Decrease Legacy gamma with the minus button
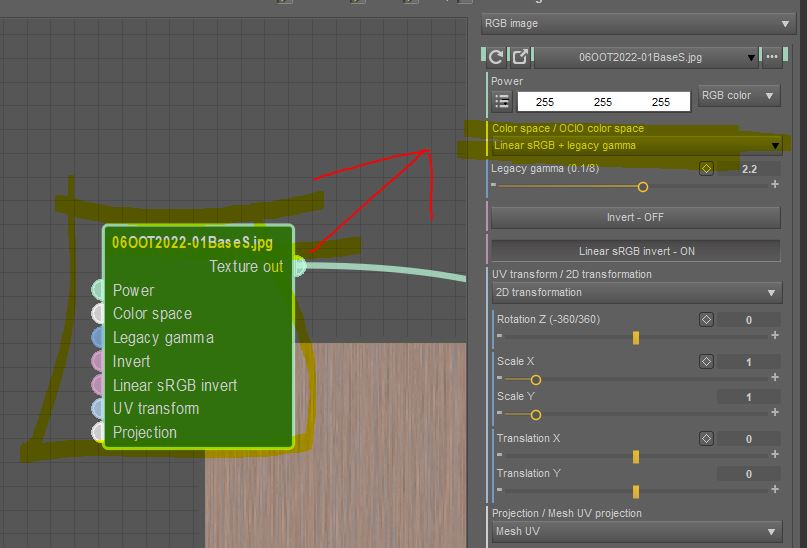The width and height of the screenshot is (807, 548). click(494, 184)
